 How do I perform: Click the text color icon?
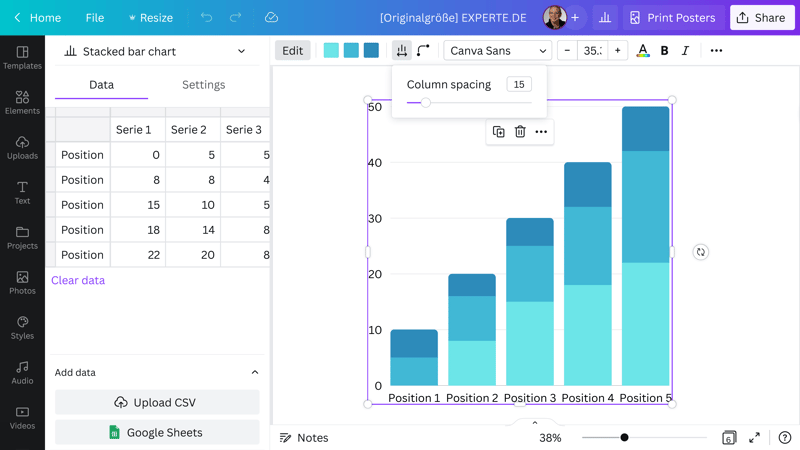pyautogui.click(x=643, y=50)
